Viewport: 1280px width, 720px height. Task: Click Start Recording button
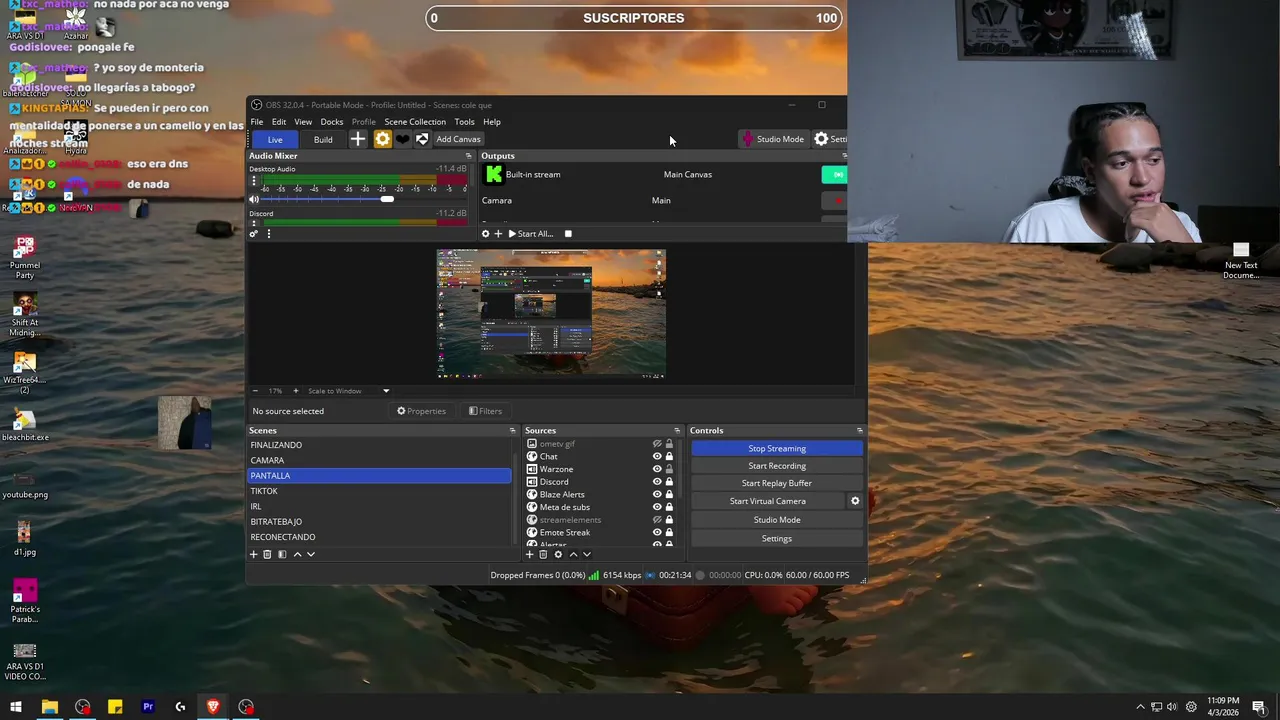(777, 466)
